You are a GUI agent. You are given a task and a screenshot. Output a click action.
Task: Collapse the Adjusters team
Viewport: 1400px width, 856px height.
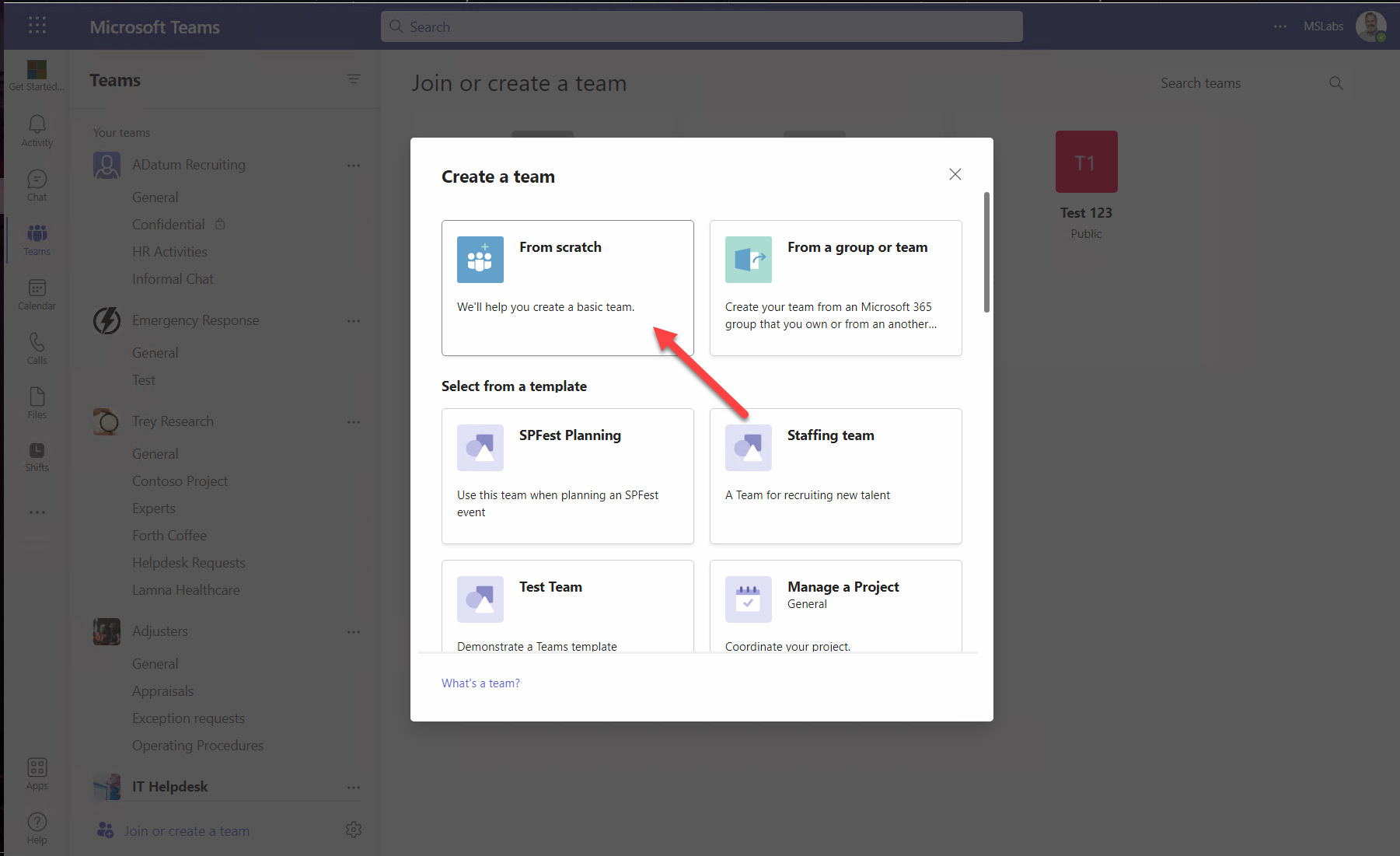pos(160,631)
